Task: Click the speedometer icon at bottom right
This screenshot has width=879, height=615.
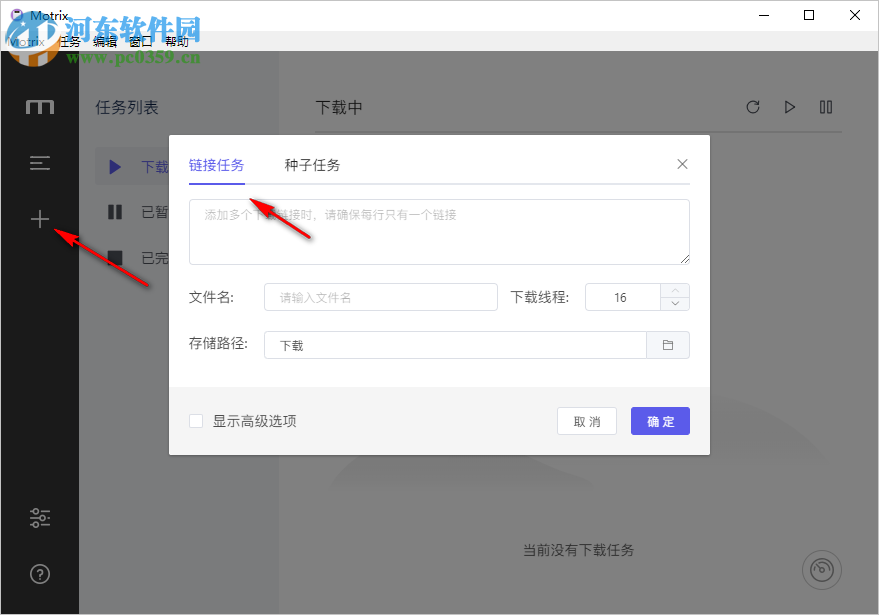Action: tap(822, 570)
